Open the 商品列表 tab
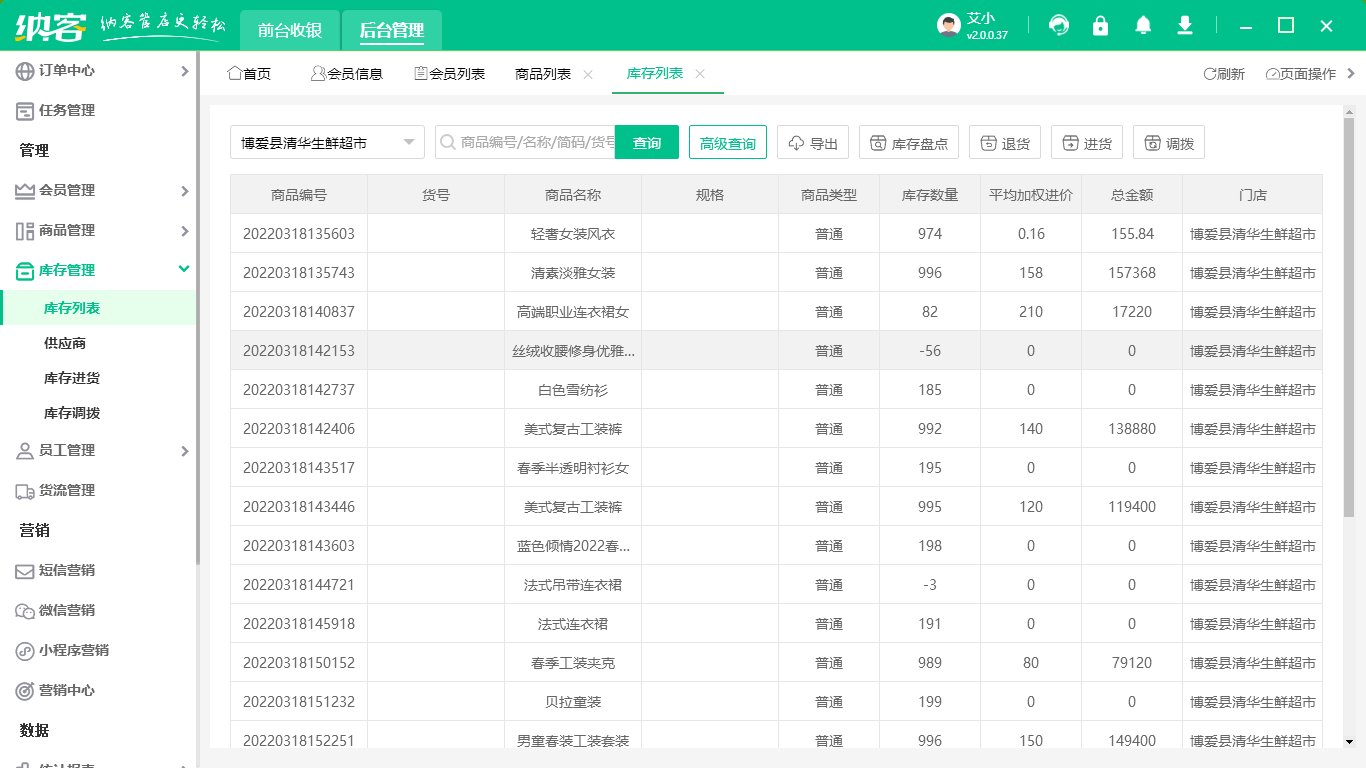The width and height of the screenshot is (1366, 768). pyautogui.click(x=543, y=74)
